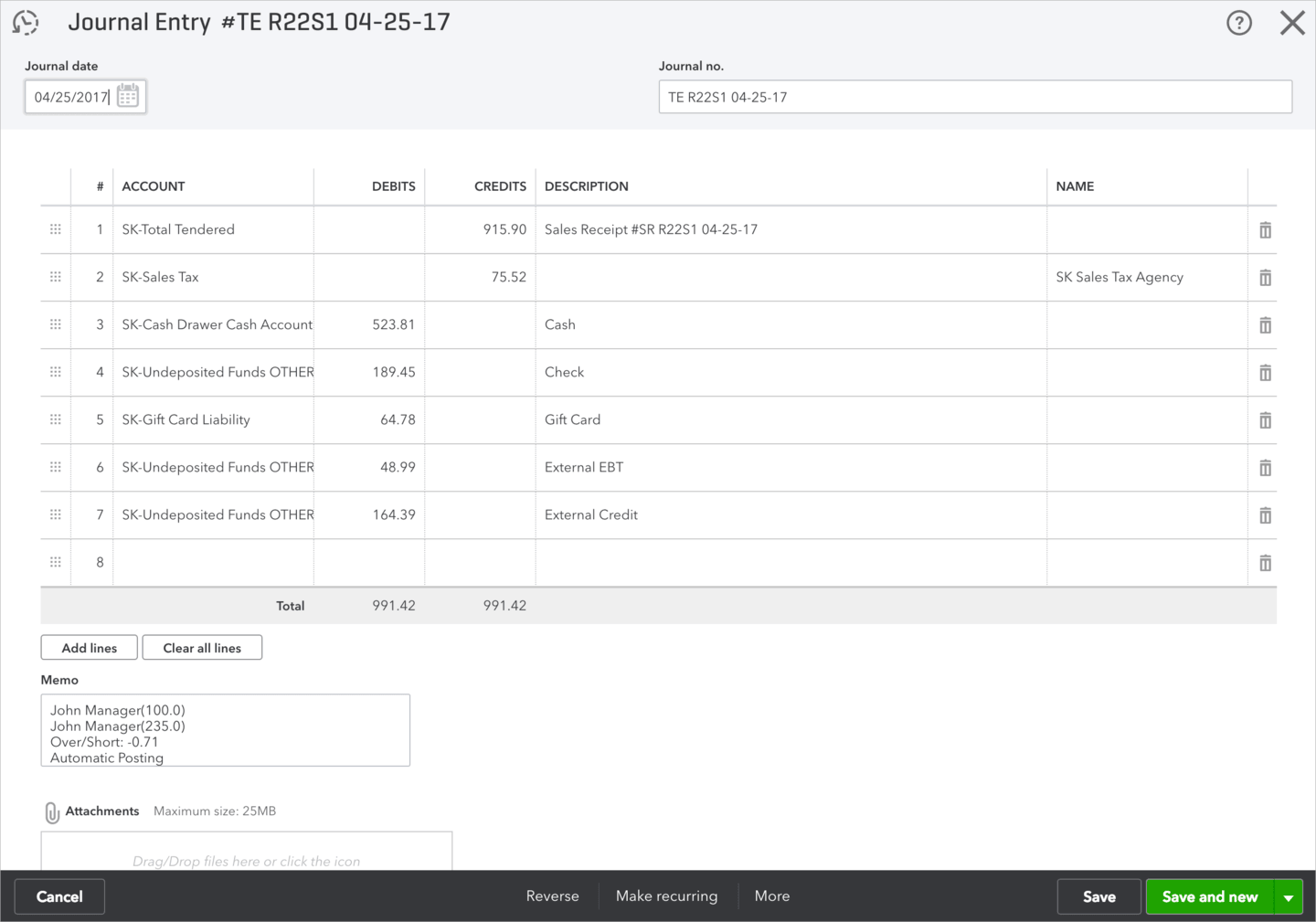
Task: Click into the Memo text box
Action: point(226,730)
